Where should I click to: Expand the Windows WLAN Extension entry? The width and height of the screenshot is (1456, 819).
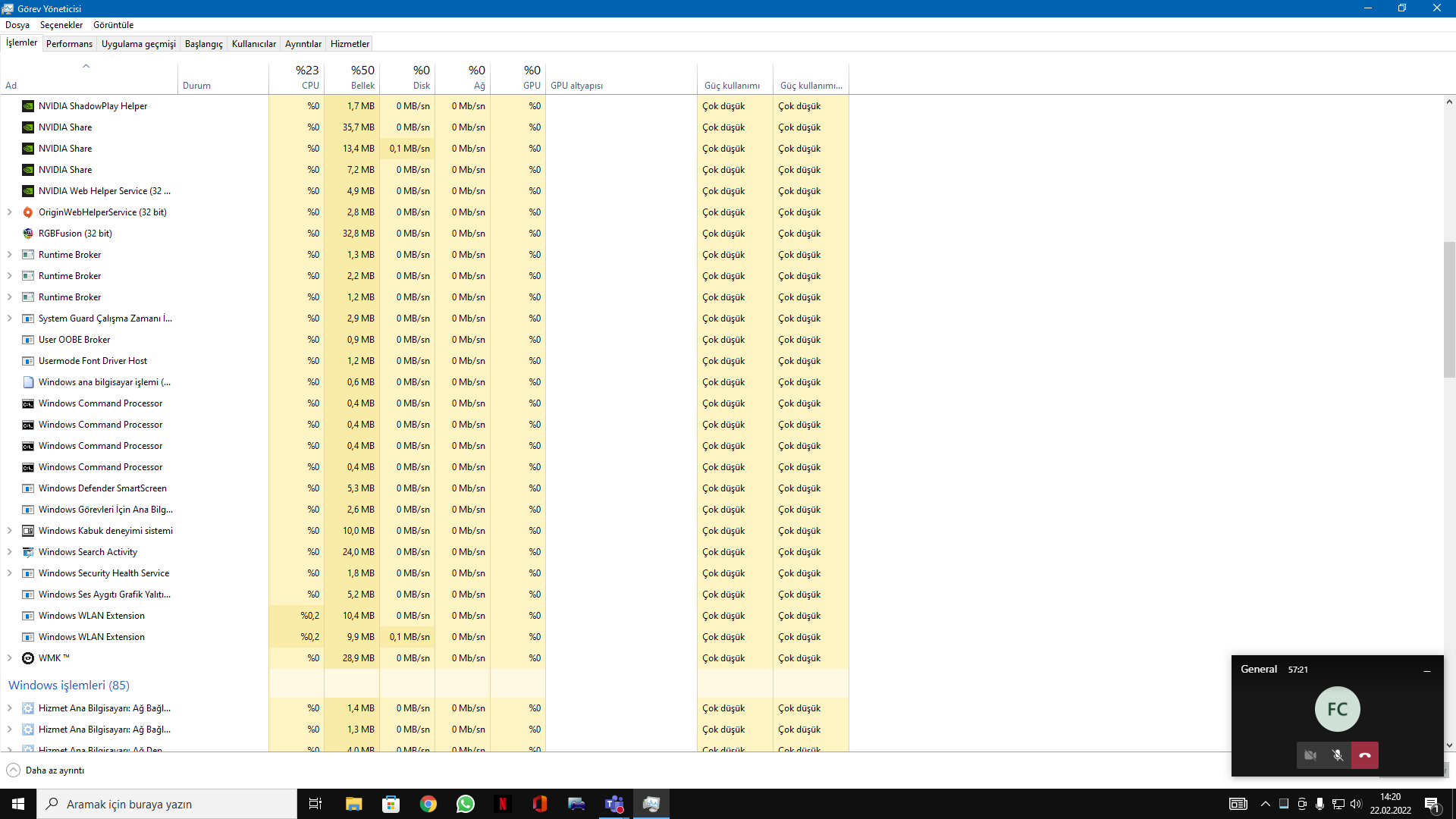[10, 615]
